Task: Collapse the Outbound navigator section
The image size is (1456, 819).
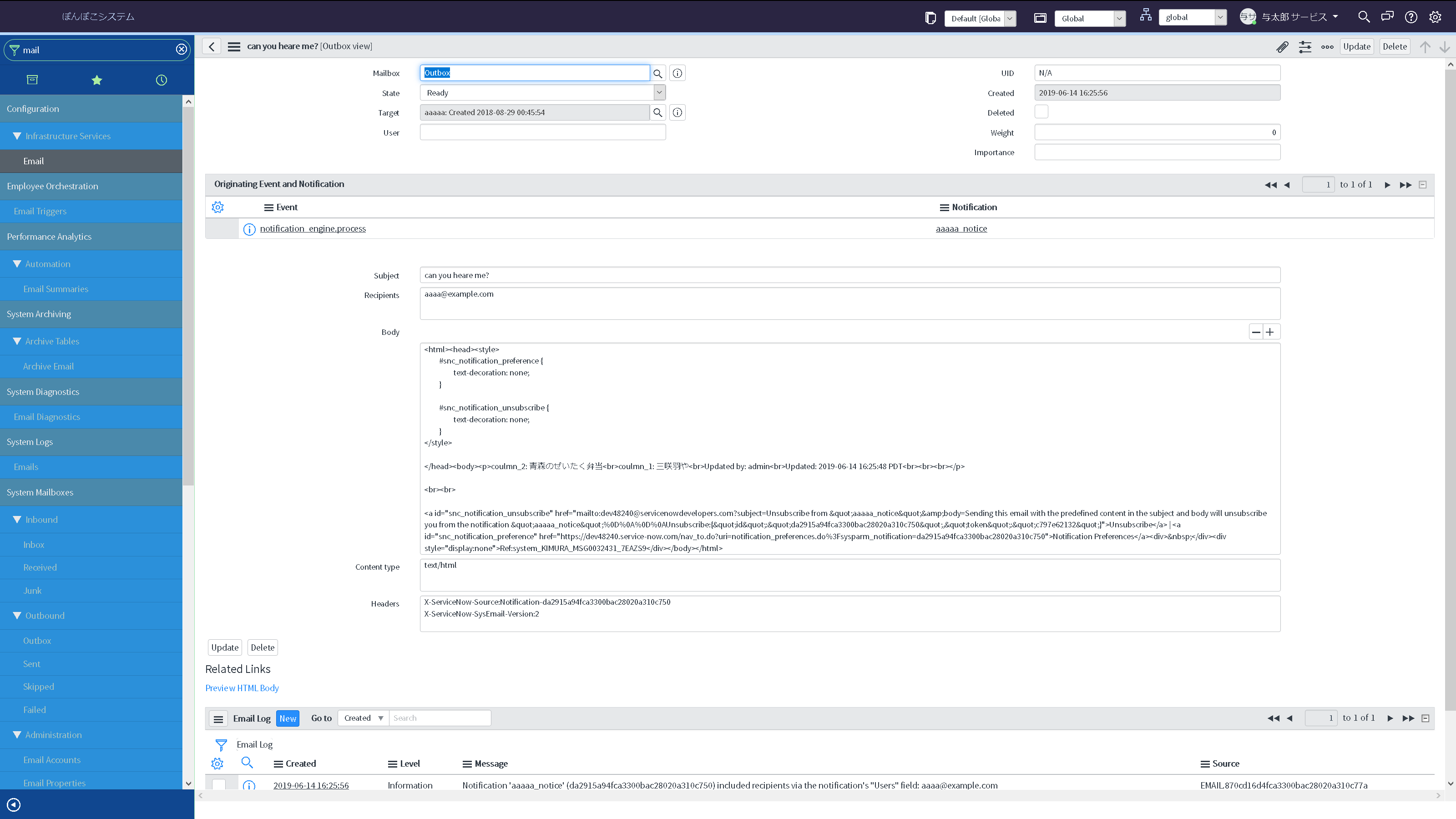Action: pos(17,616)
